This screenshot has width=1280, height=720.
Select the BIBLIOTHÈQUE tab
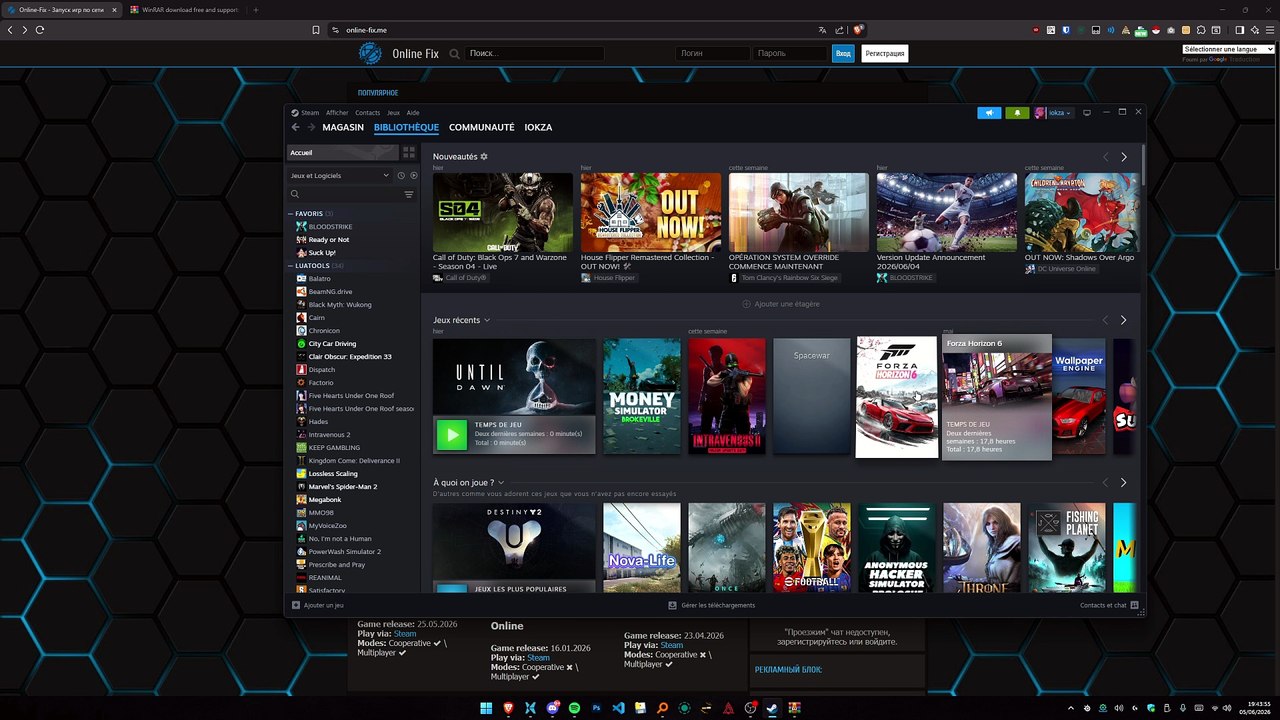[406, 127]
